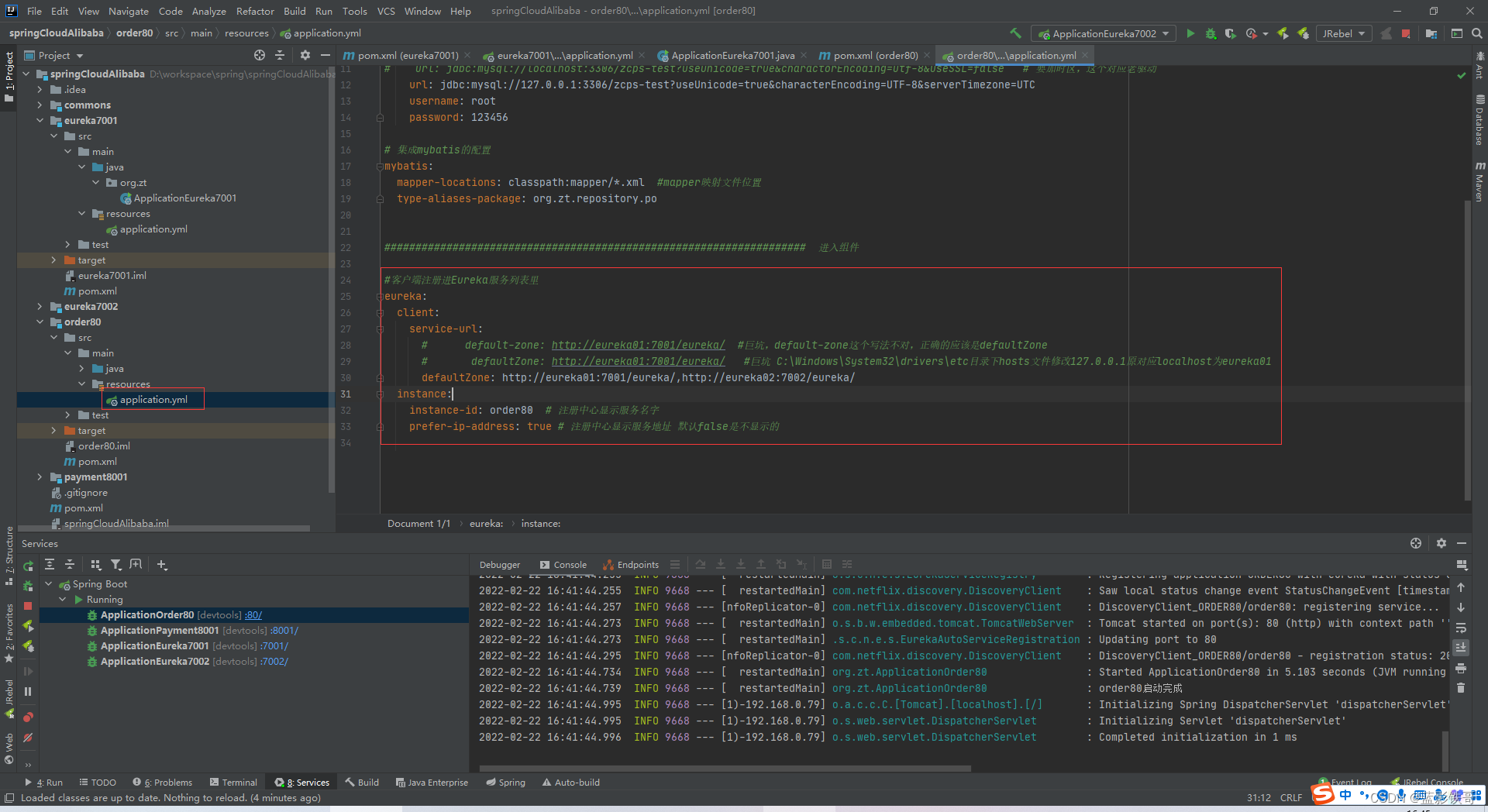Open Project Structure from the toolbar
The height and width of the screenshot is (812, 1488).
(1431, 33)
